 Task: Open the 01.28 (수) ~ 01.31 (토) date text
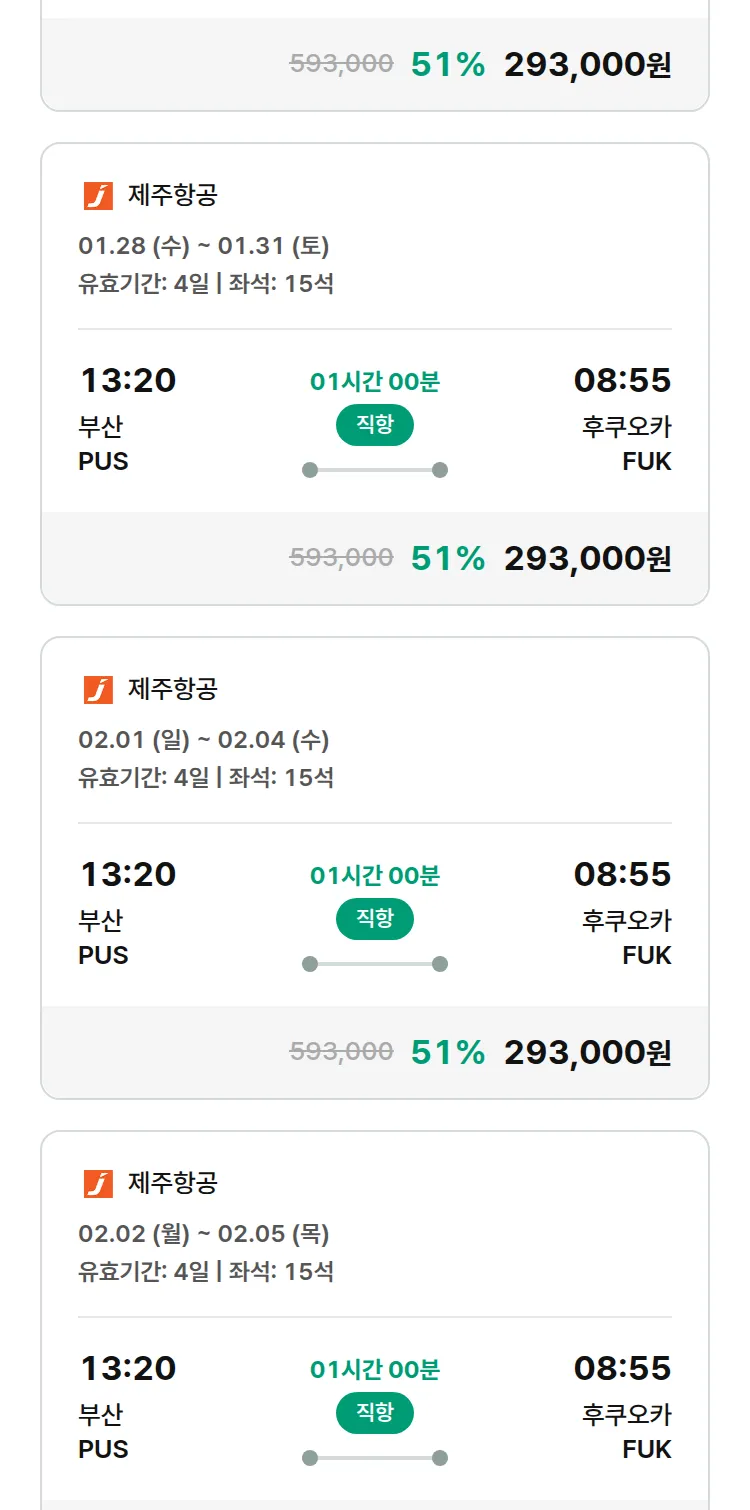[204, 246]
